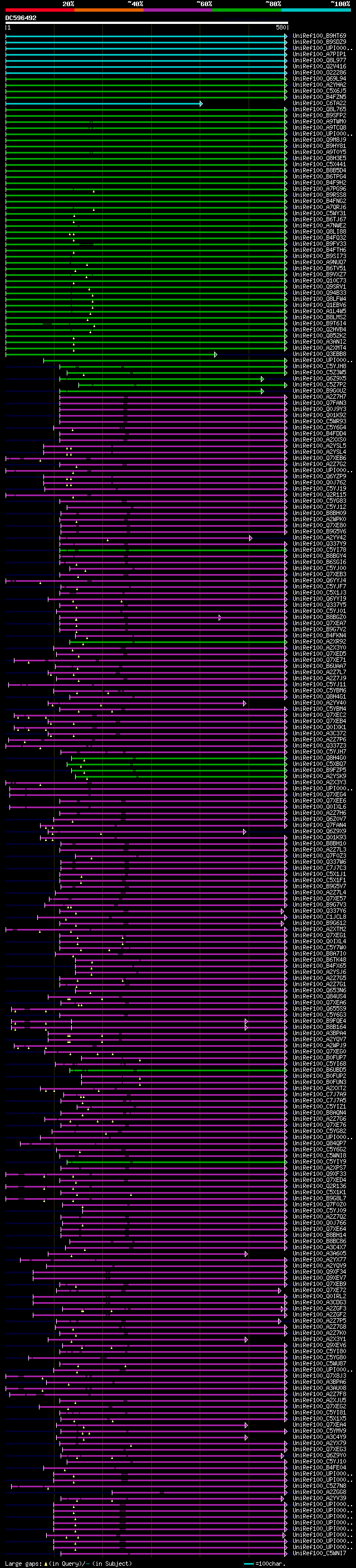Open hit UniRef100_B9HT69
356x1568 pixels.
coord(319,36)
